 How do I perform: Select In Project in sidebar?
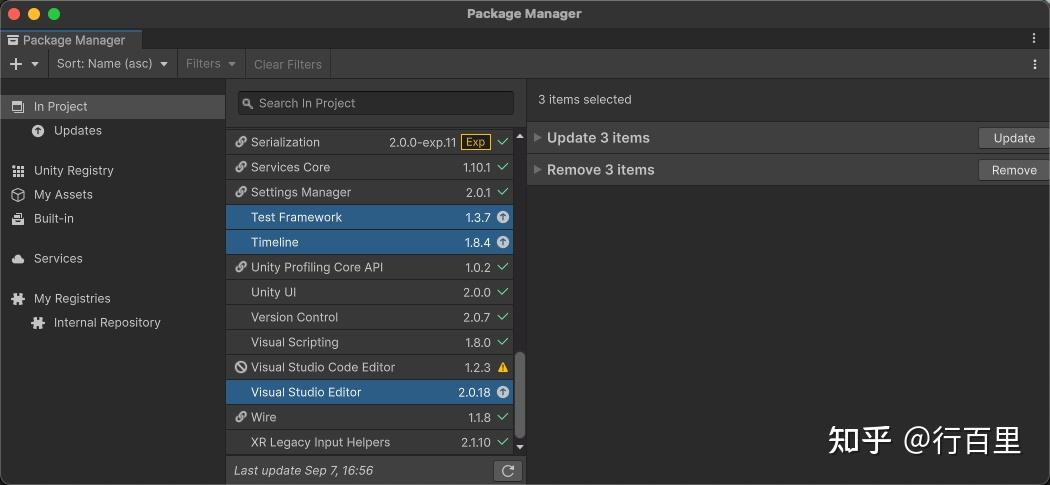point(112,107)
